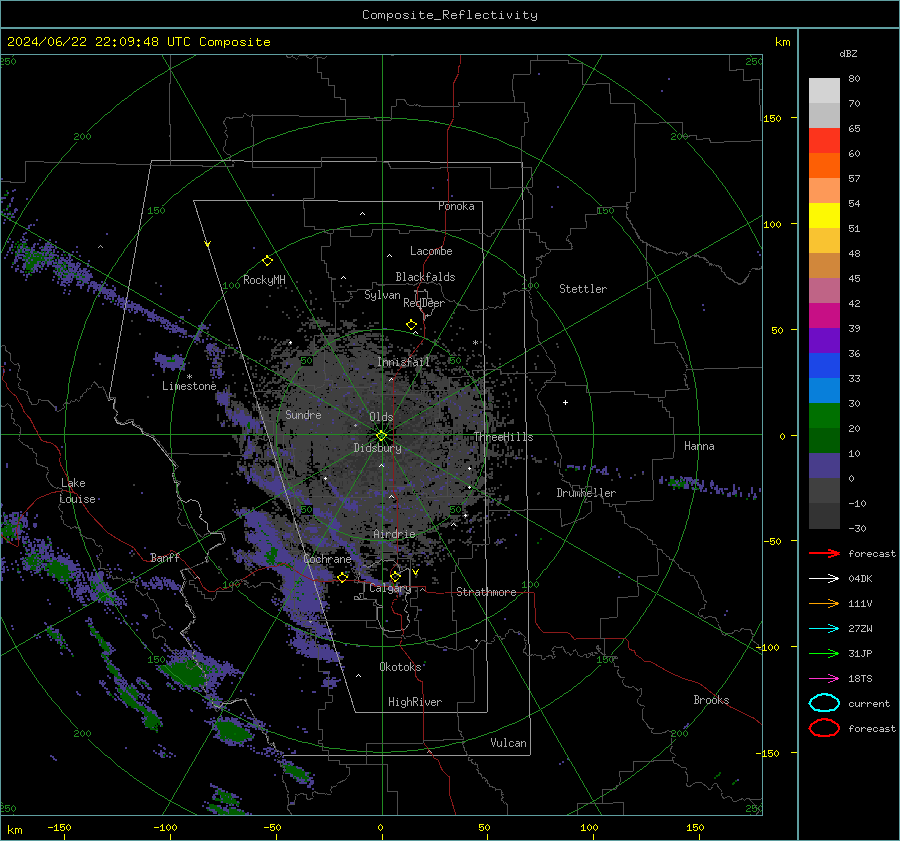The height and width of the screenshot is (841, 900).
Task: Select the dark green 10-20 dBZ swatch
Action: 824,441
